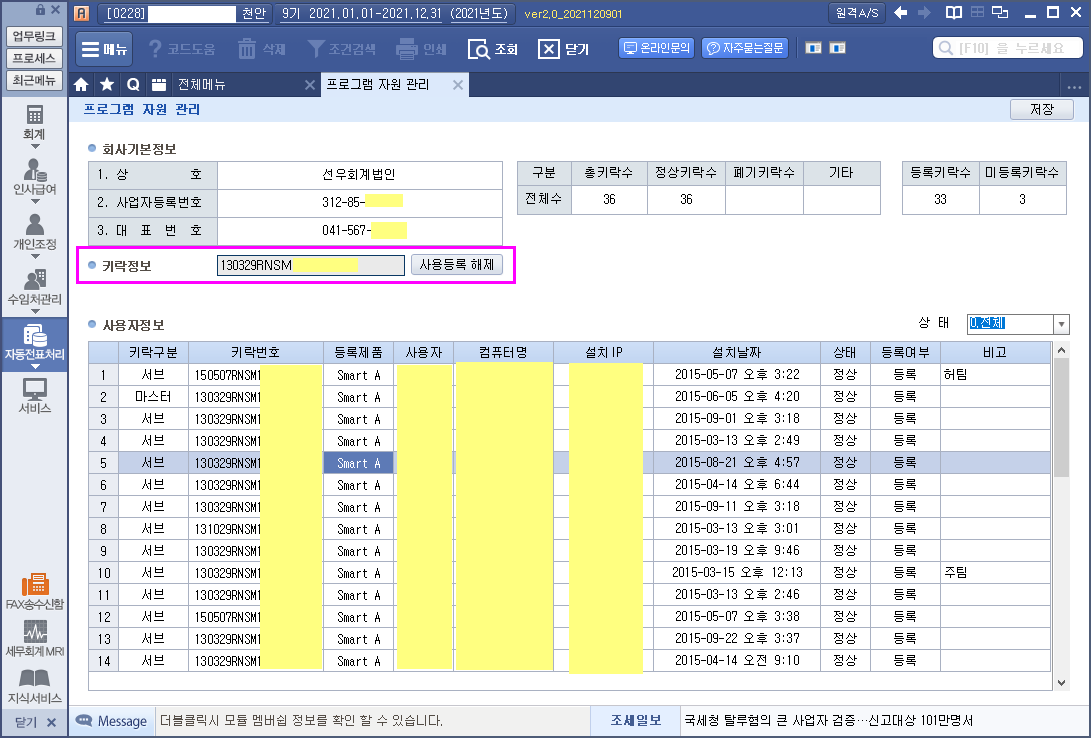The height and width of the screenshot is (738, 1091).
Task: Click the 저장 save button
Action: point(1042,110)
